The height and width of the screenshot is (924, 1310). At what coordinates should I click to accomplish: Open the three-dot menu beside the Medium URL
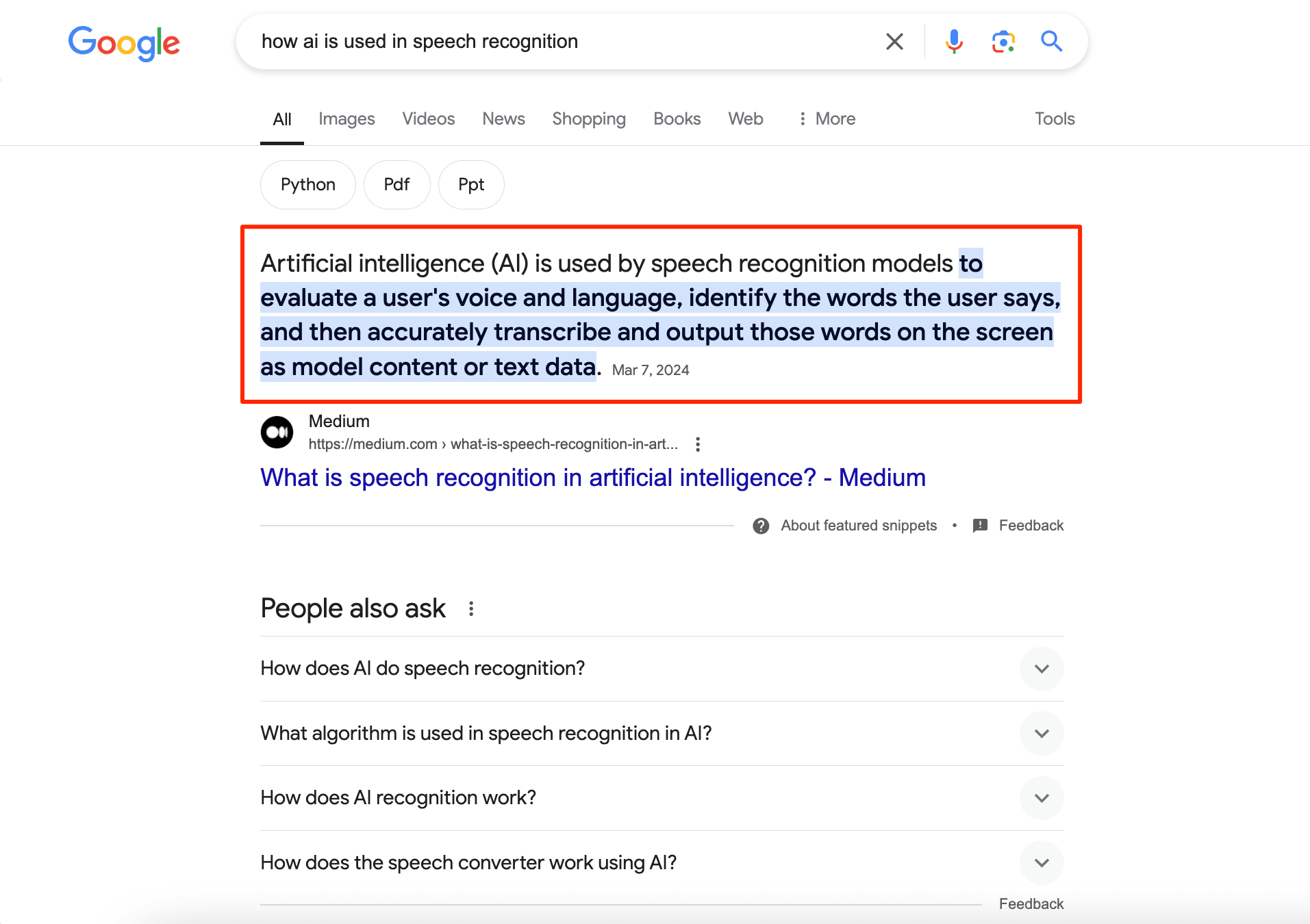tap(698, 444)
